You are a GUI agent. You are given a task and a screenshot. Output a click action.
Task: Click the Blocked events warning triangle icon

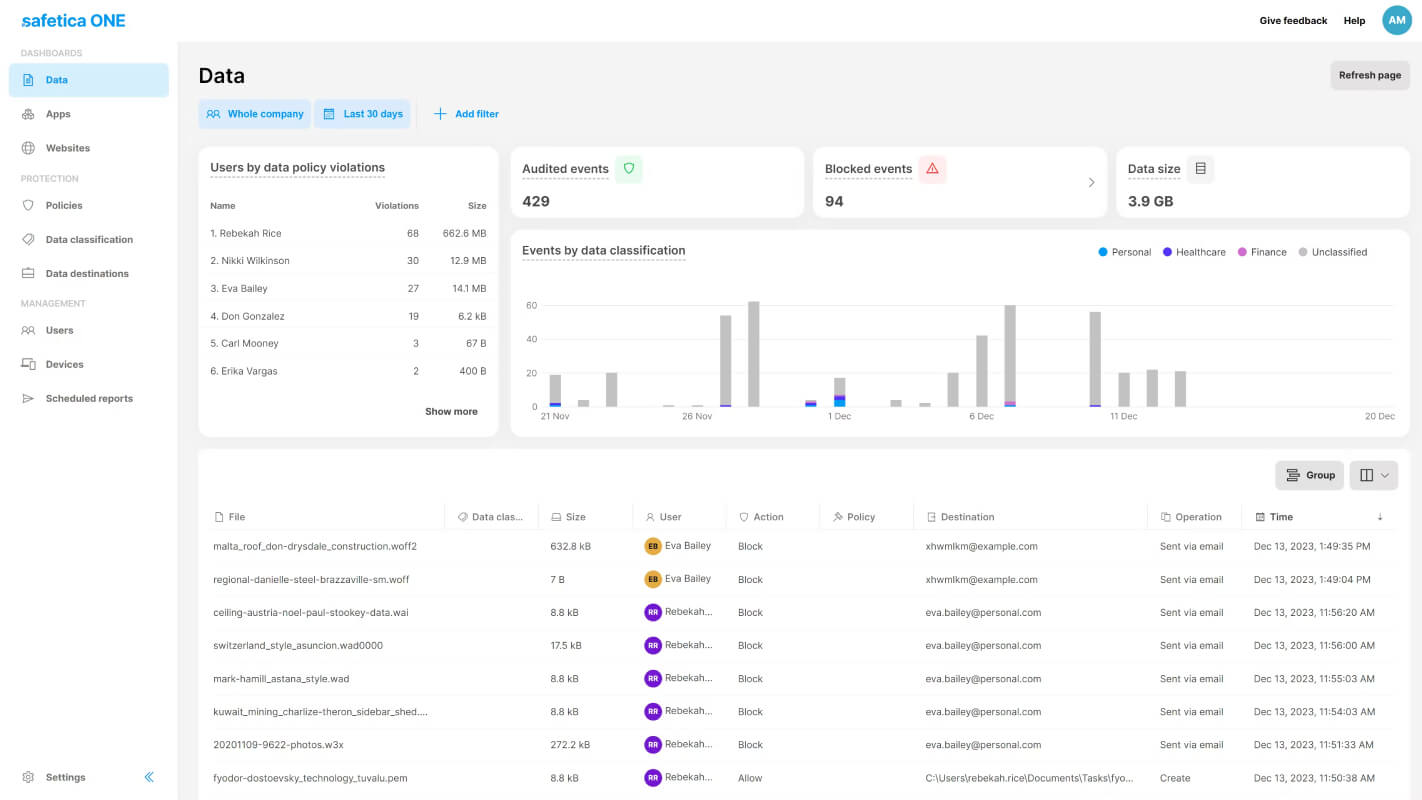(933, 169)
